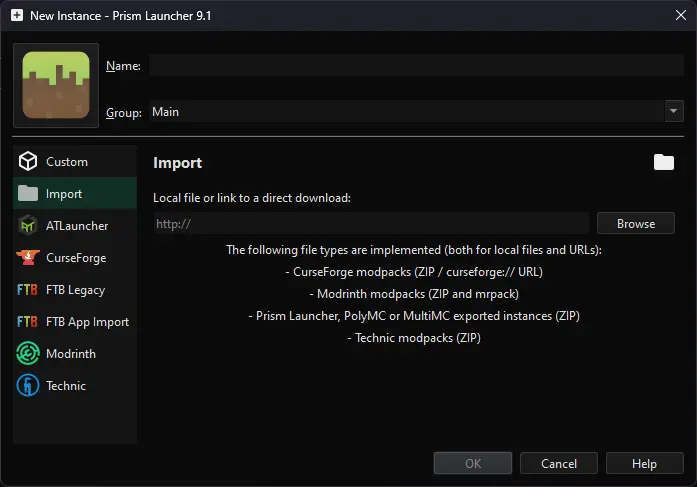This screenshot has width=697, height=487.
Task: Expand the Group dropdown arrow
Action: pyautogui.click(x=673, y=112)
